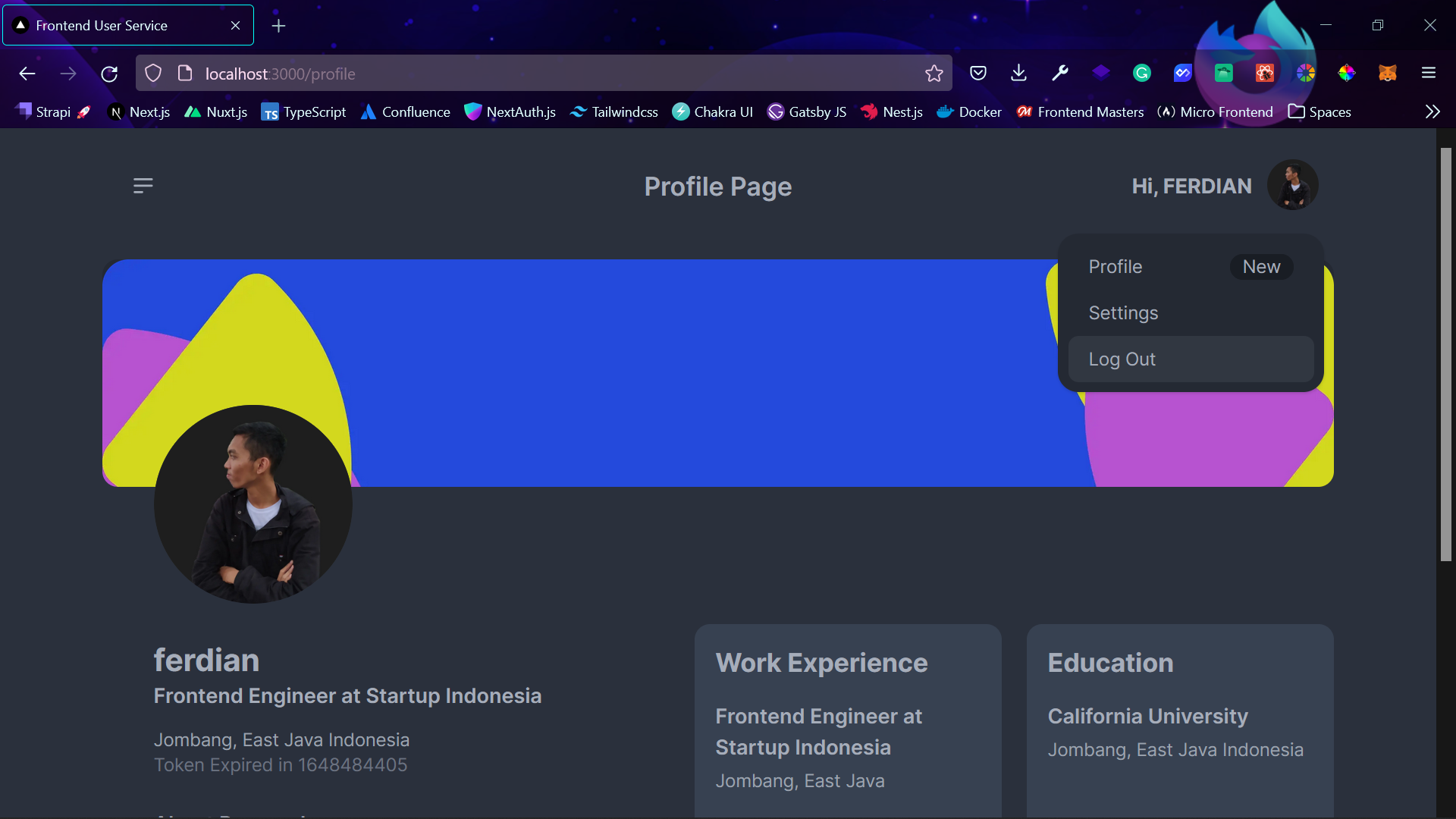Click the localhost address bar

point(531,74)
